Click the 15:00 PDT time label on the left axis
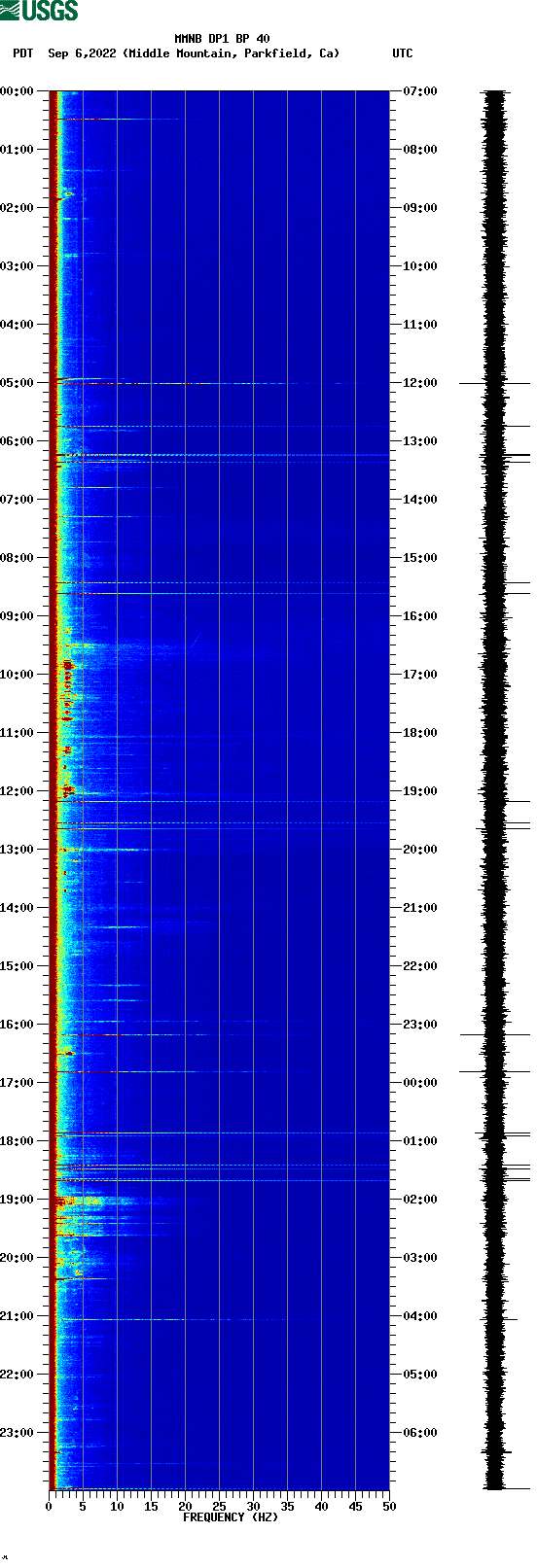537x1568 pixels. coord(17,966)
